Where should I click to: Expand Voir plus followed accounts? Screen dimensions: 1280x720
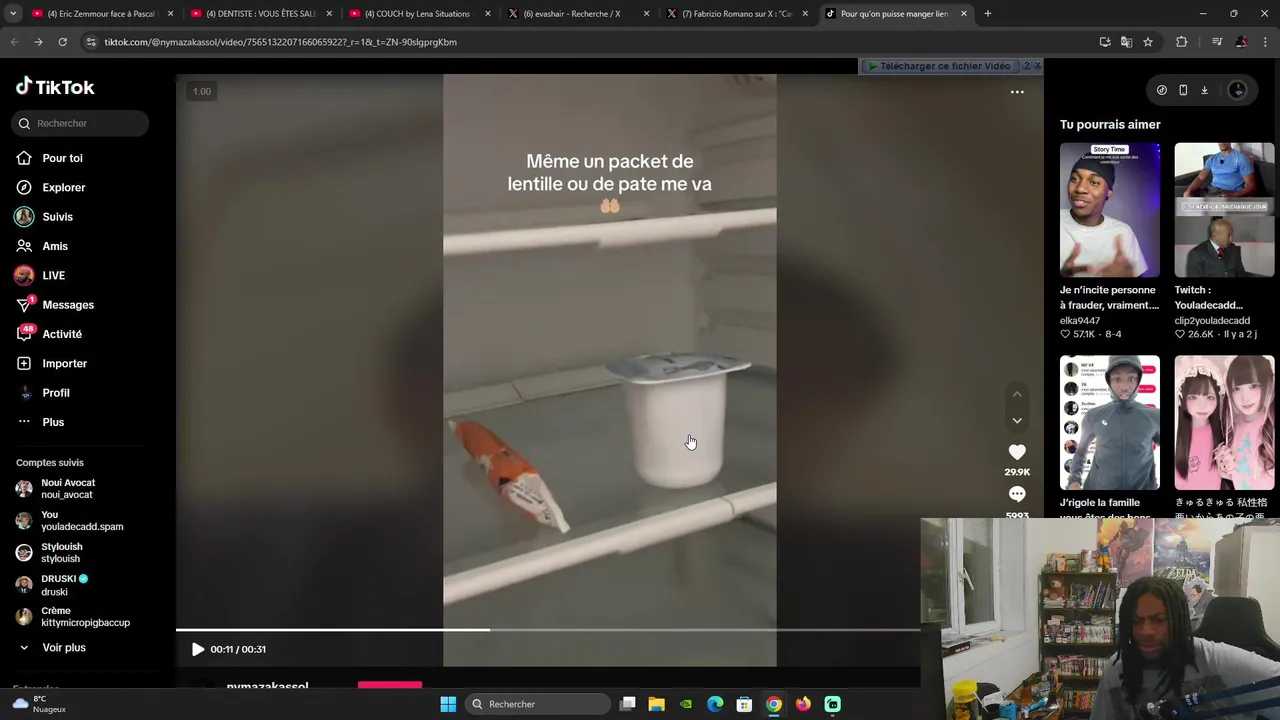tap(63, 648)
